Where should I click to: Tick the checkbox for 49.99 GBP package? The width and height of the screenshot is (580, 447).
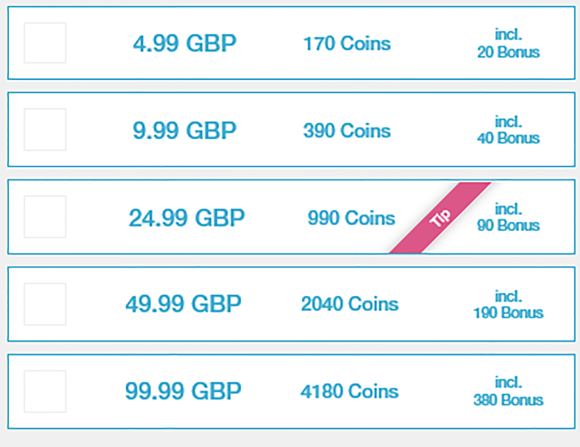coord(45,304)
